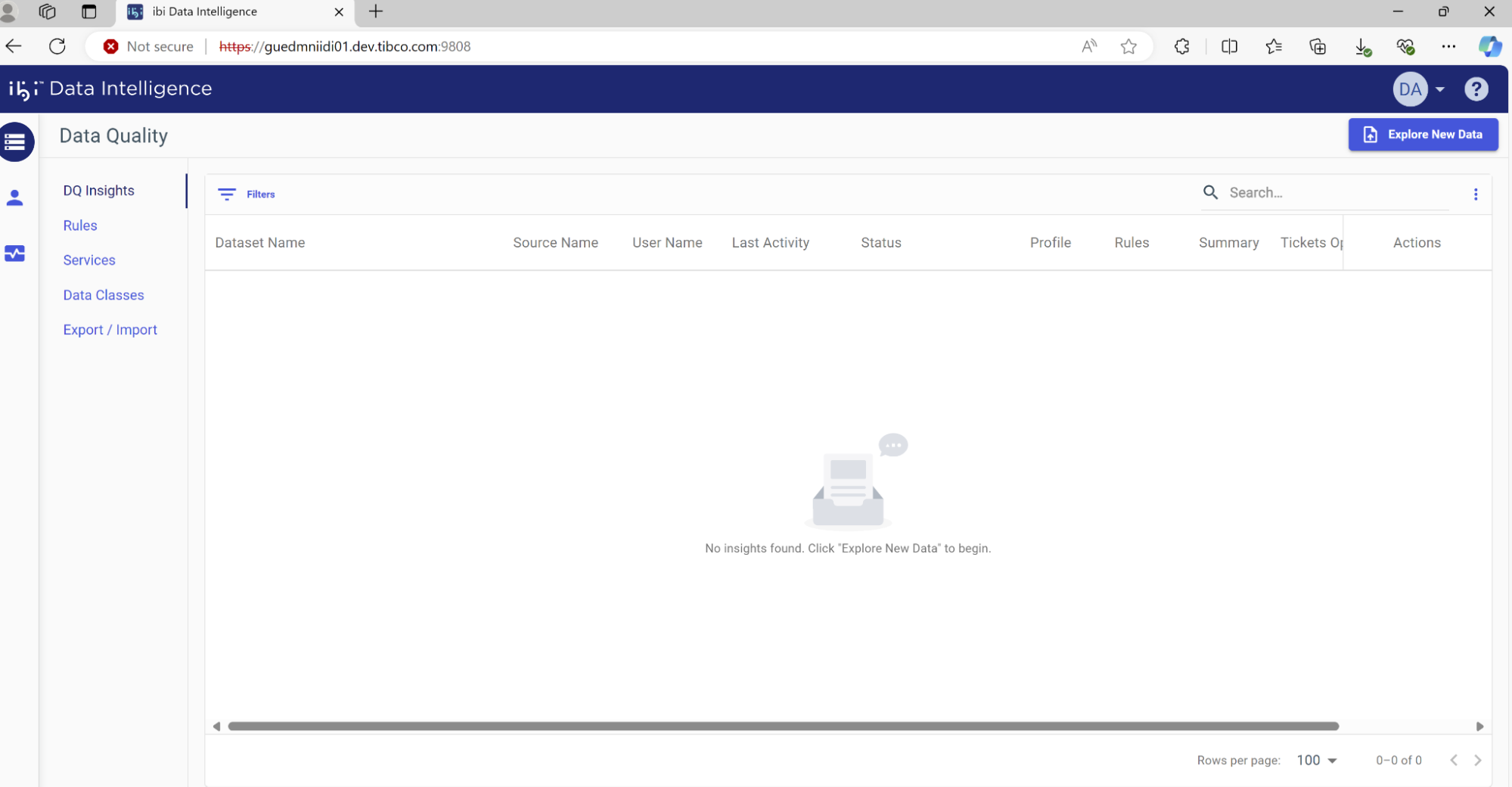Expand the user account dropdown arrow
This screenshot has height=787, width=1512.
pos(1440,89)
